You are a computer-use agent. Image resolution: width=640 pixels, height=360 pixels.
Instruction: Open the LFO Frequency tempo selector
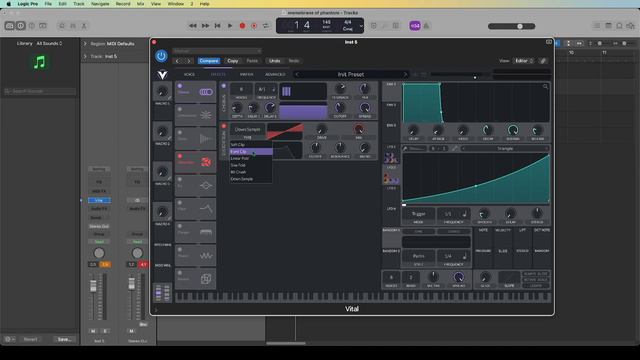pos(453,214)
